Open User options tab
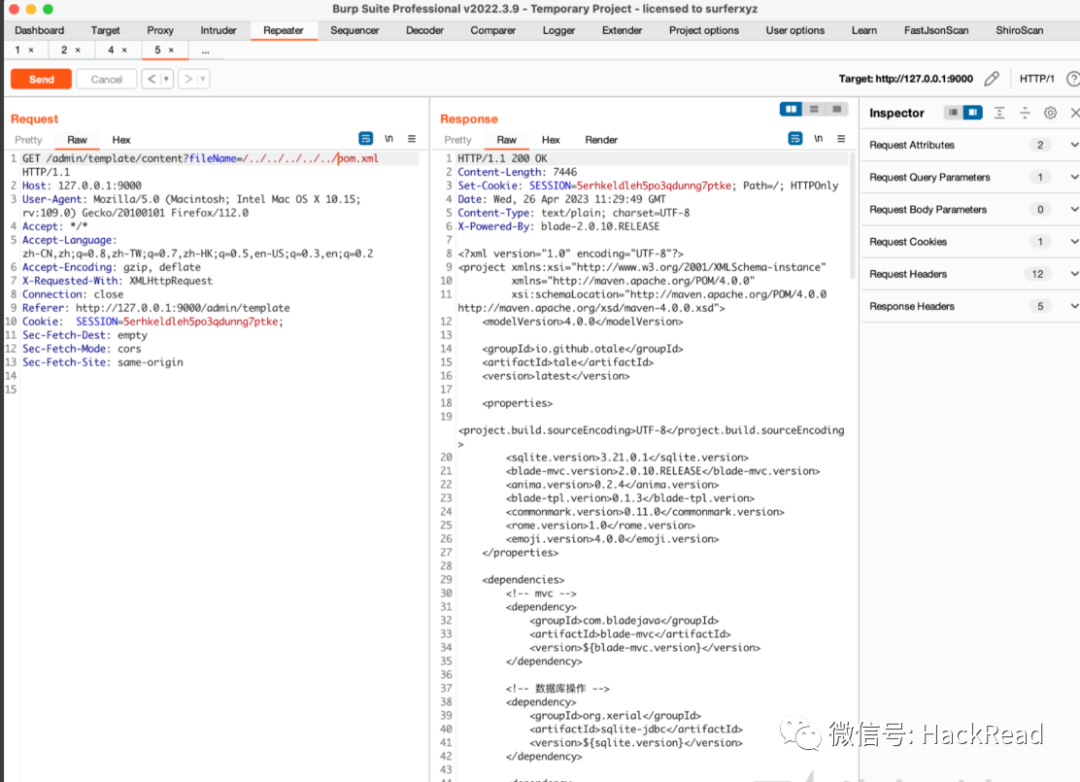 point(795,30)
